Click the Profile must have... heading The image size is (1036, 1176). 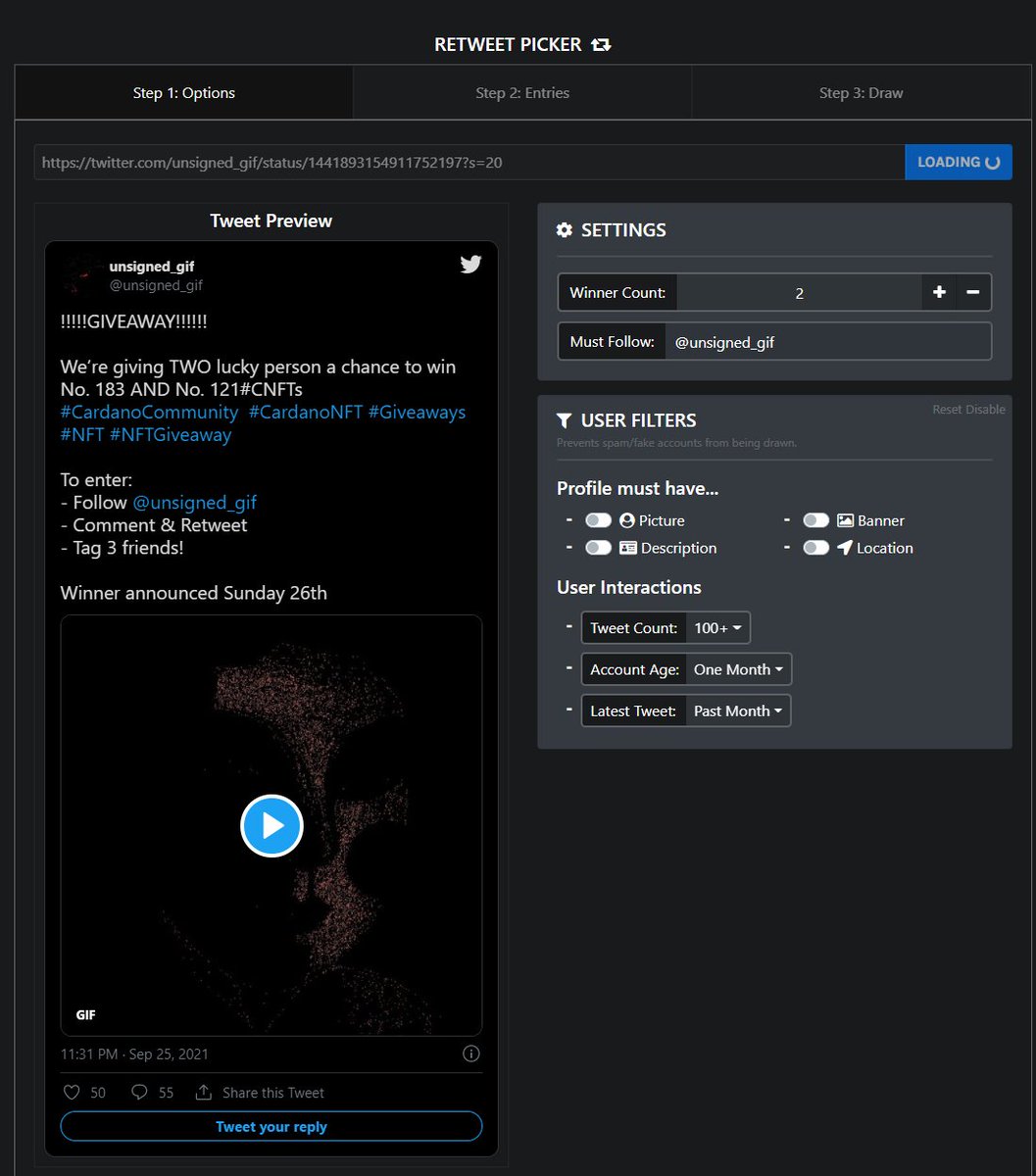pyautogui.click(x=638, y=488)
